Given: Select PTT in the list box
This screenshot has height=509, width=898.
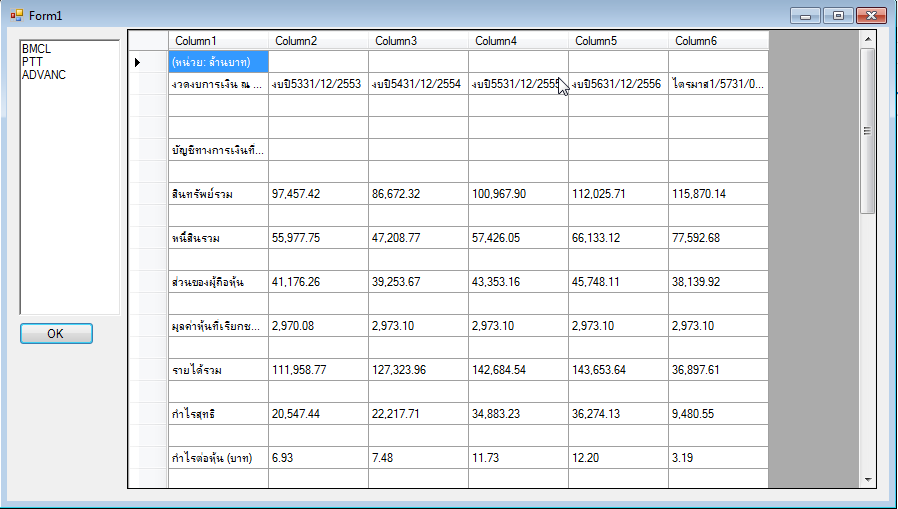Looking at the screenshot, I should [x=33, y=62].
